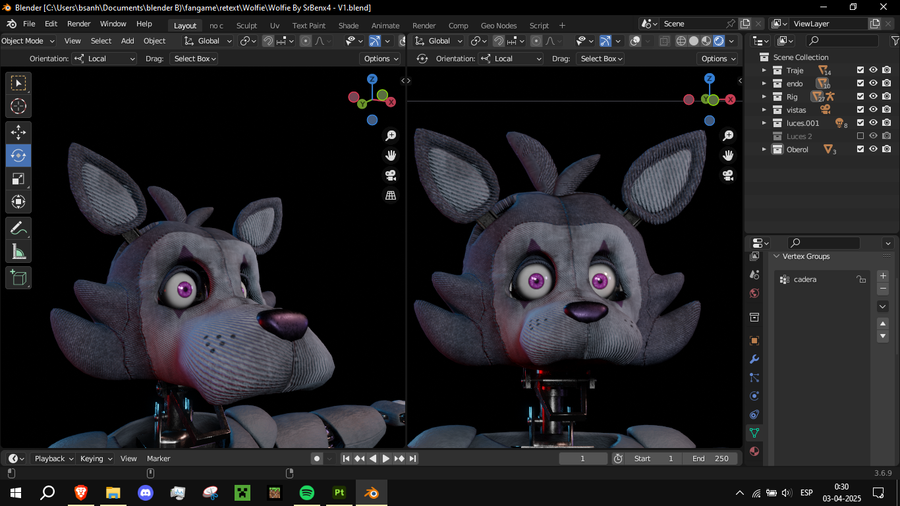Toggle lock on cadera vertex group
900x506 pixels.
861,279
